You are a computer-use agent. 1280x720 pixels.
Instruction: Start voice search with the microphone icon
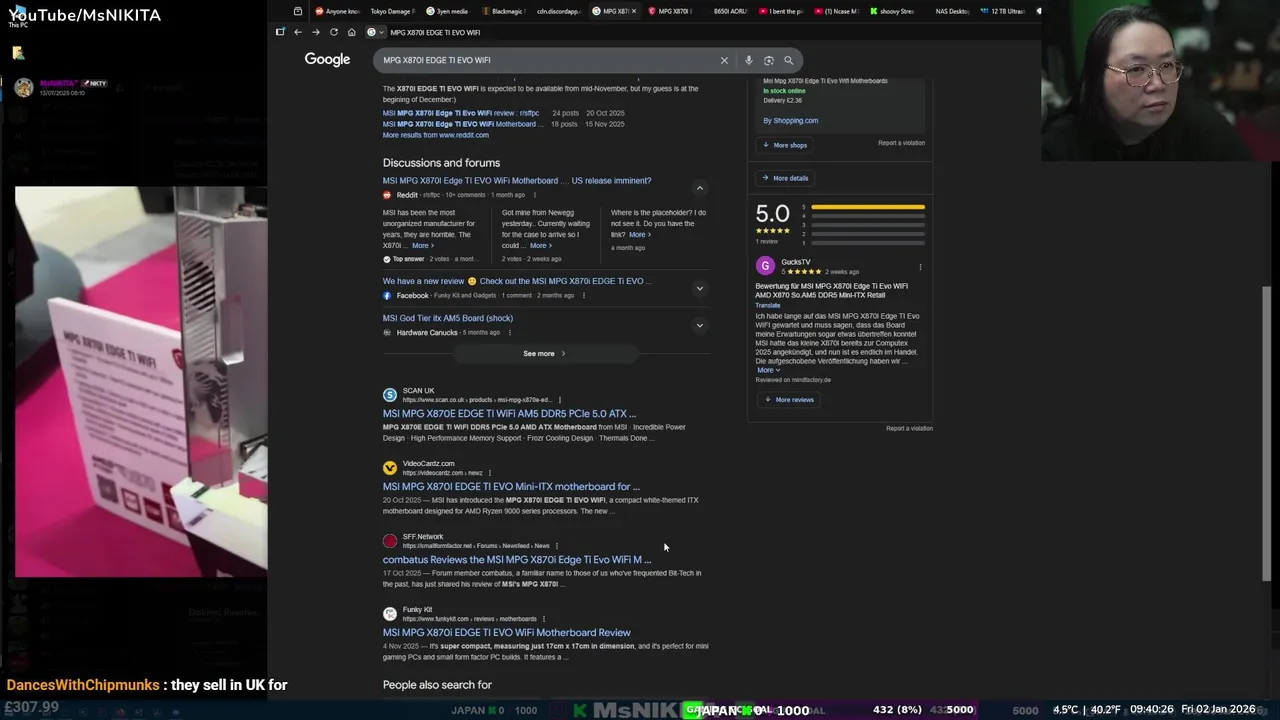point(748,60)
